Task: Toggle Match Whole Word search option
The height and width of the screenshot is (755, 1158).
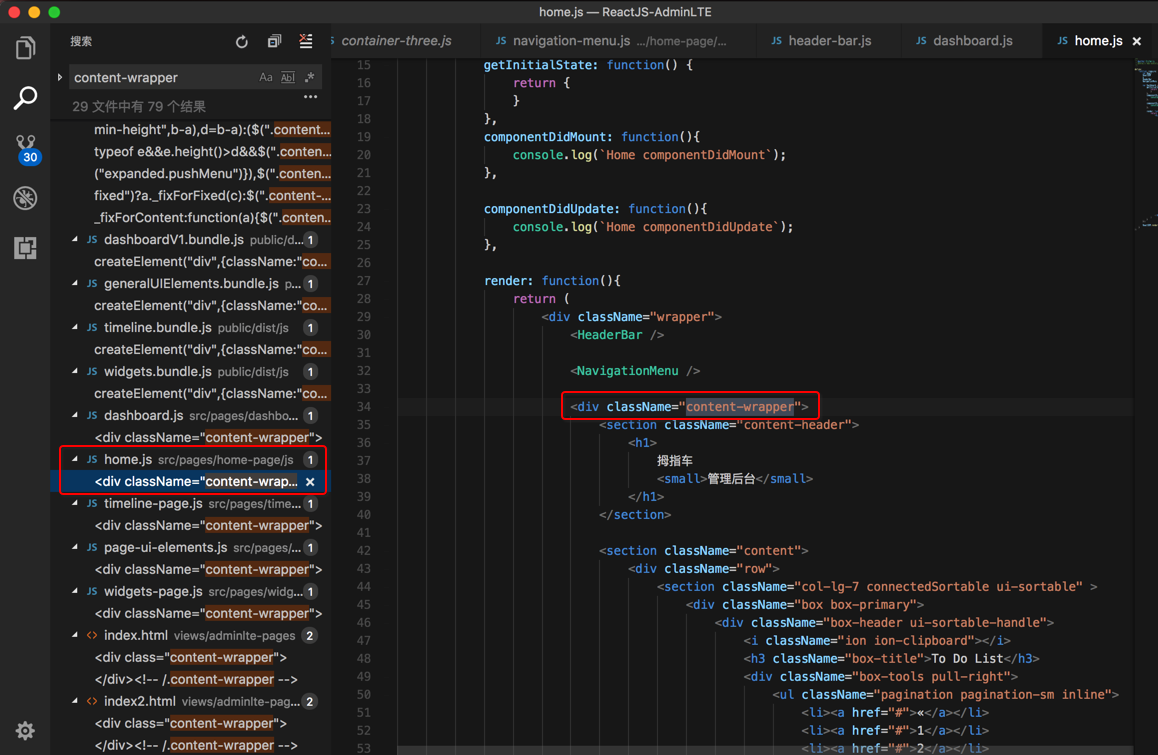Action: [x=288, y=77]
